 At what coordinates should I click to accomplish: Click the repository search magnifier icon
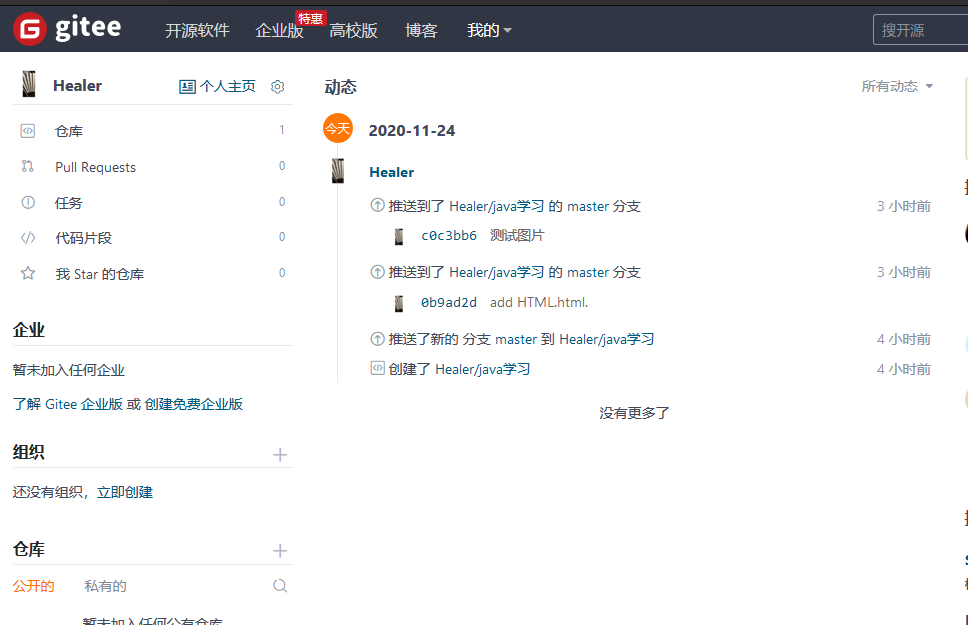coord(280,585)
